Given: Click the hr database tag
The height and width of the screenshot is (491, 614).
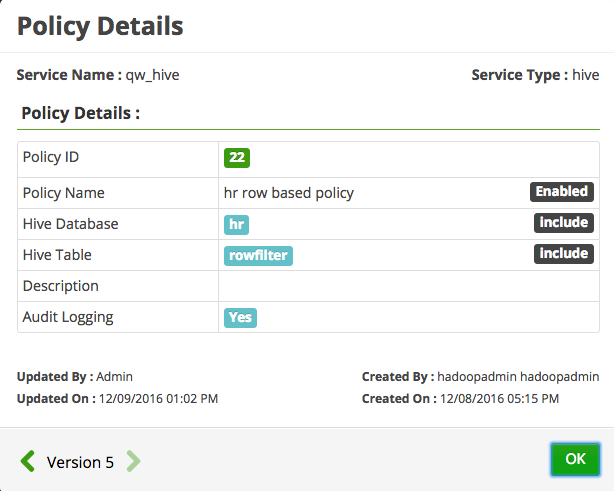Looking at the screenshot, I should click(x=237, y=224).
